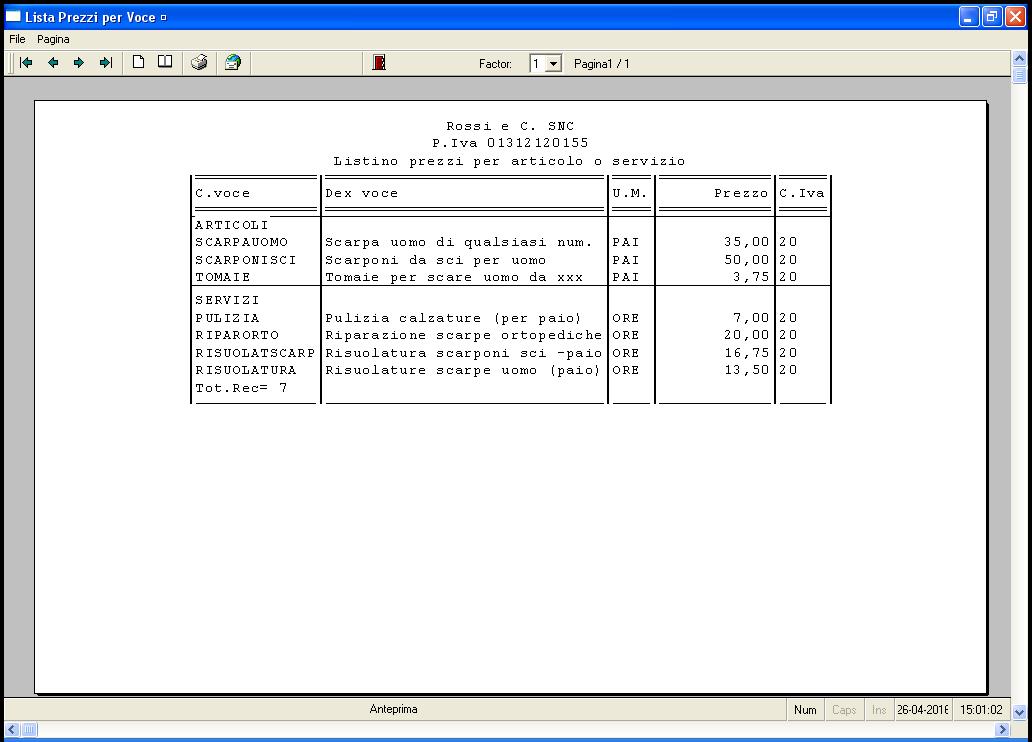Go to the first page
Screen dimensions: 1032x742
pyautogui.click(x=26, y=63)
